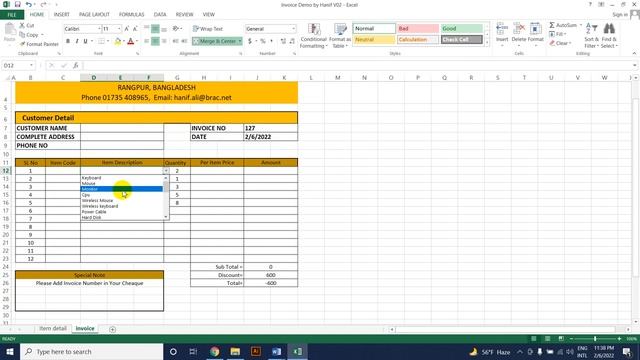Increase the cell indent
The image size is (640, 360).
point(184,41)
